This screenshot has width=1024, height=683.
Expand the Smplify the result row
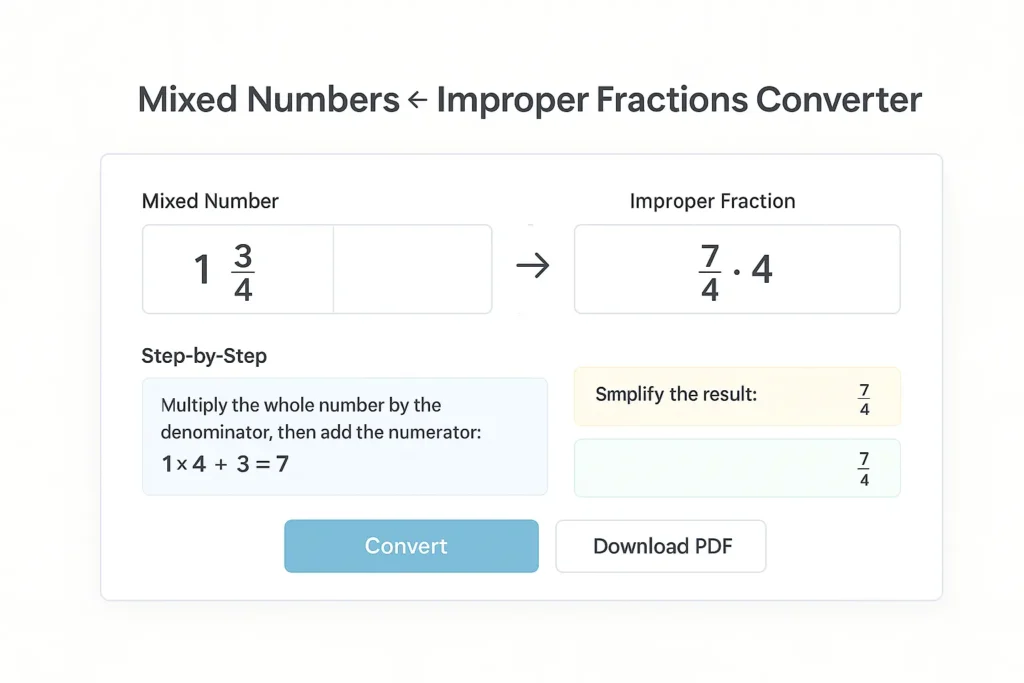(737, 396)
